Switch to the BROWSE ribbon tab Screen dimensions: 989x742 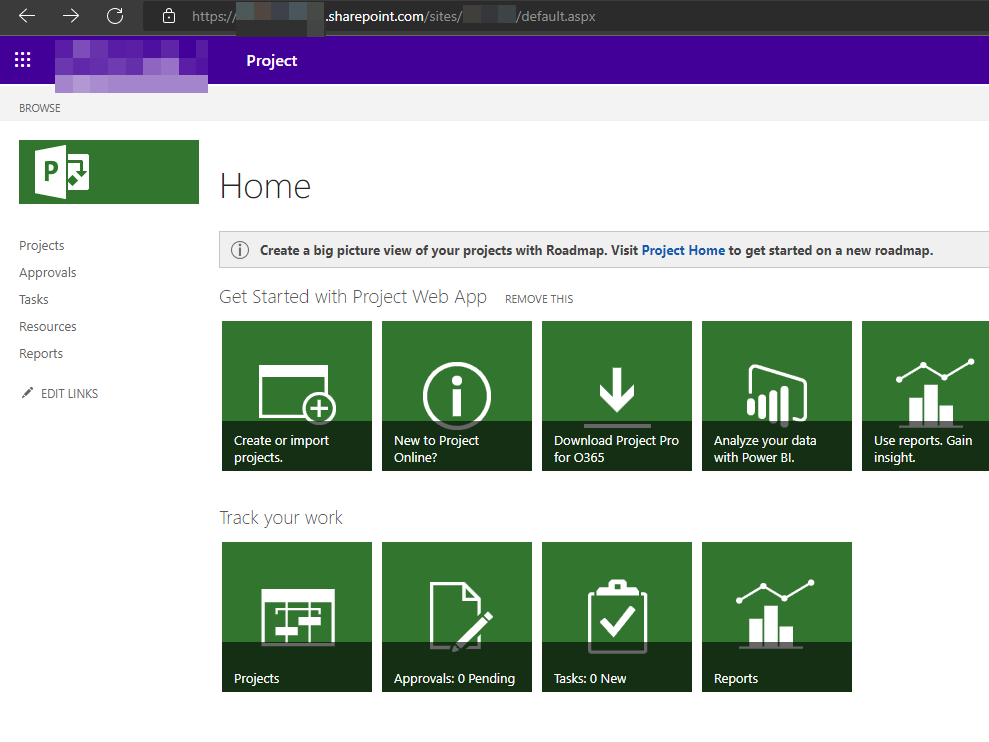40,108
